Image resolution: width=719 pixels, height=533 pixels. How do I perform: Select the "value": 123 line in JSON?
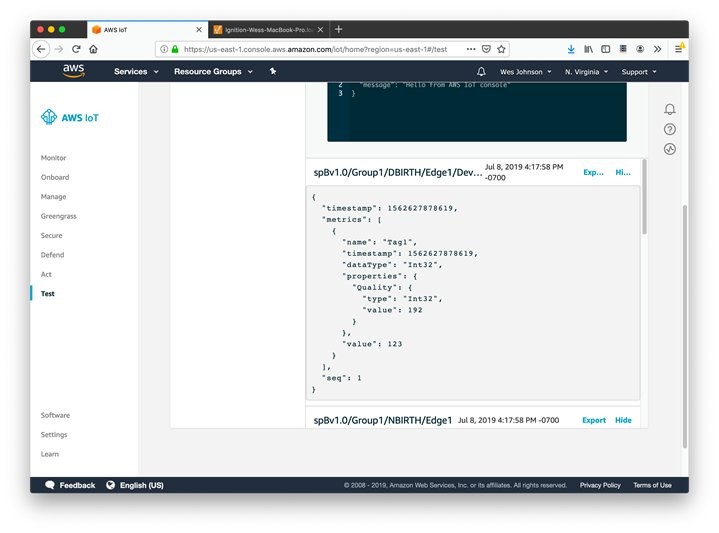[372, 344]
